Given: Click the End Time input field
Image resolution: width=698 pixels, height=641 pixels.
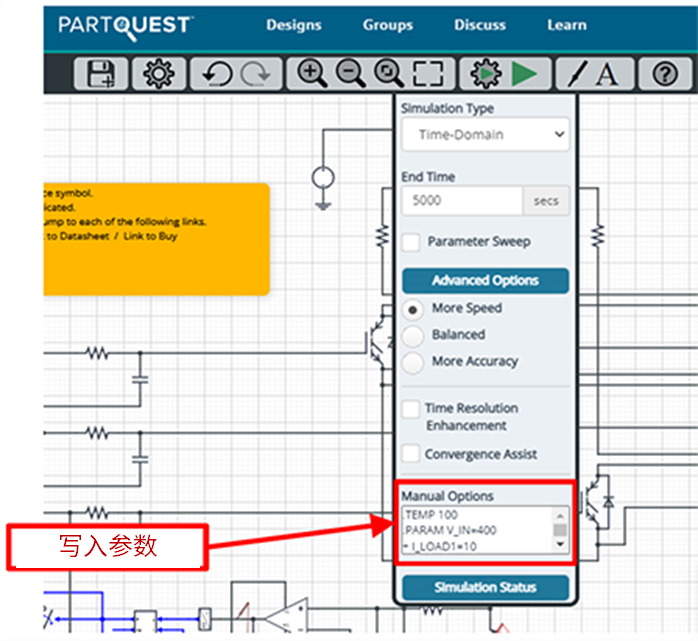Looking at the screenshot, I should (x=462, y=201).
